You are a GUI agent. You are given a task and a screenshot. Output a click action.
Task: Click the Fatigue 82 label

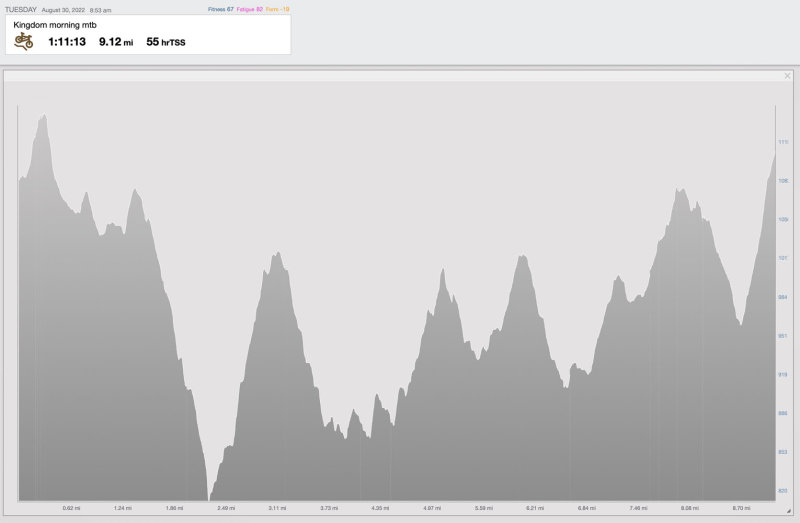(x=249, y=9)
